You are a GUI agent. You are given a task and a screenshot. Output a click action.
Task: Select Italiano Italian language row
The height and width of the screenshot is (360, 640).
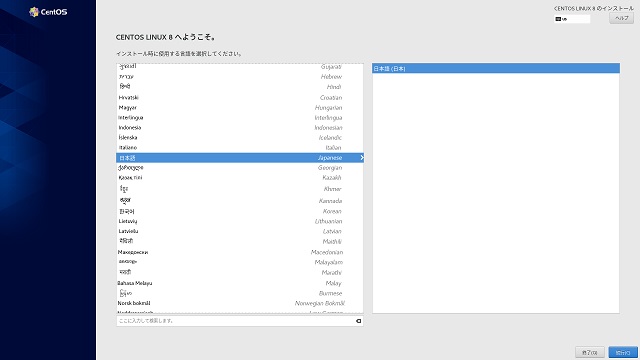(x=240, y=148)
